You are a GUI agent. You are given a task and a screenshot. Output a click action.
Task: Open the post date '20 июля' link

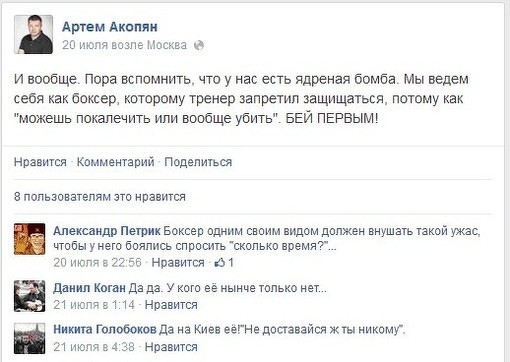85,45
